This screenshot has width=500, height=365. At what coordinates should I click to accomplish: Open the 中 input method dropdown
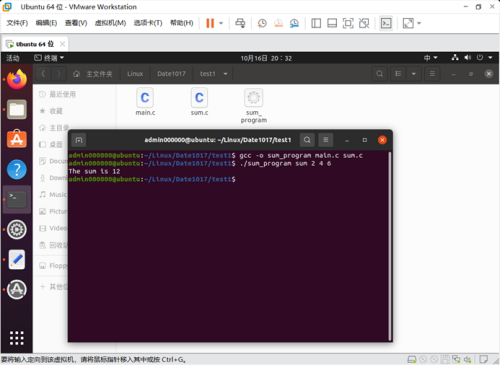430,58
